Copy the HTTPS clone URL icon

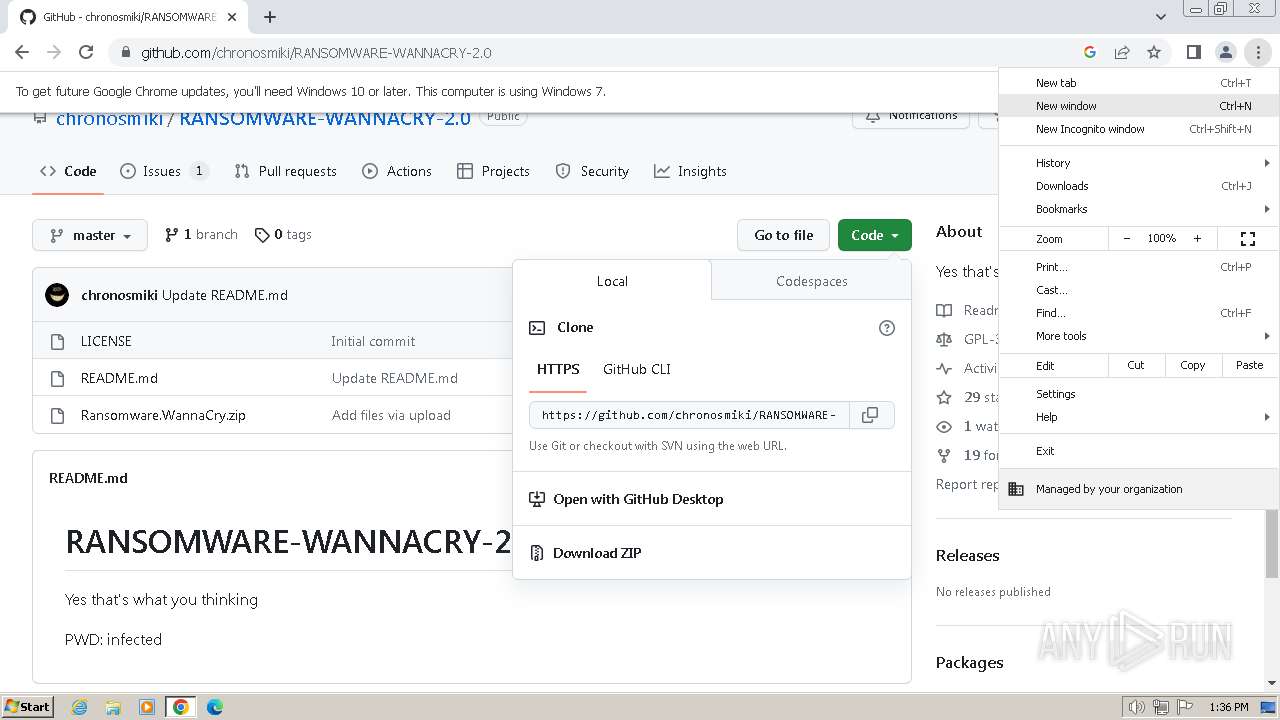[870, 415]
